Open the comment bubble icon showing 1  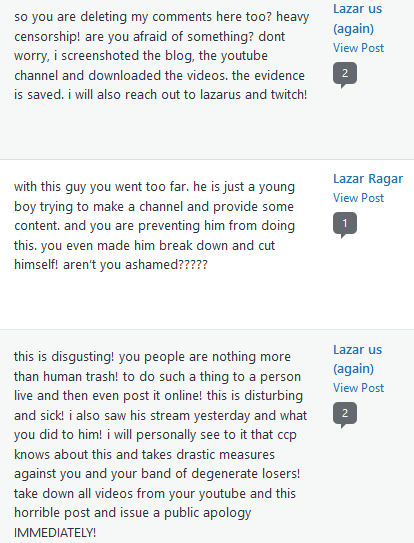coord(345,224)
